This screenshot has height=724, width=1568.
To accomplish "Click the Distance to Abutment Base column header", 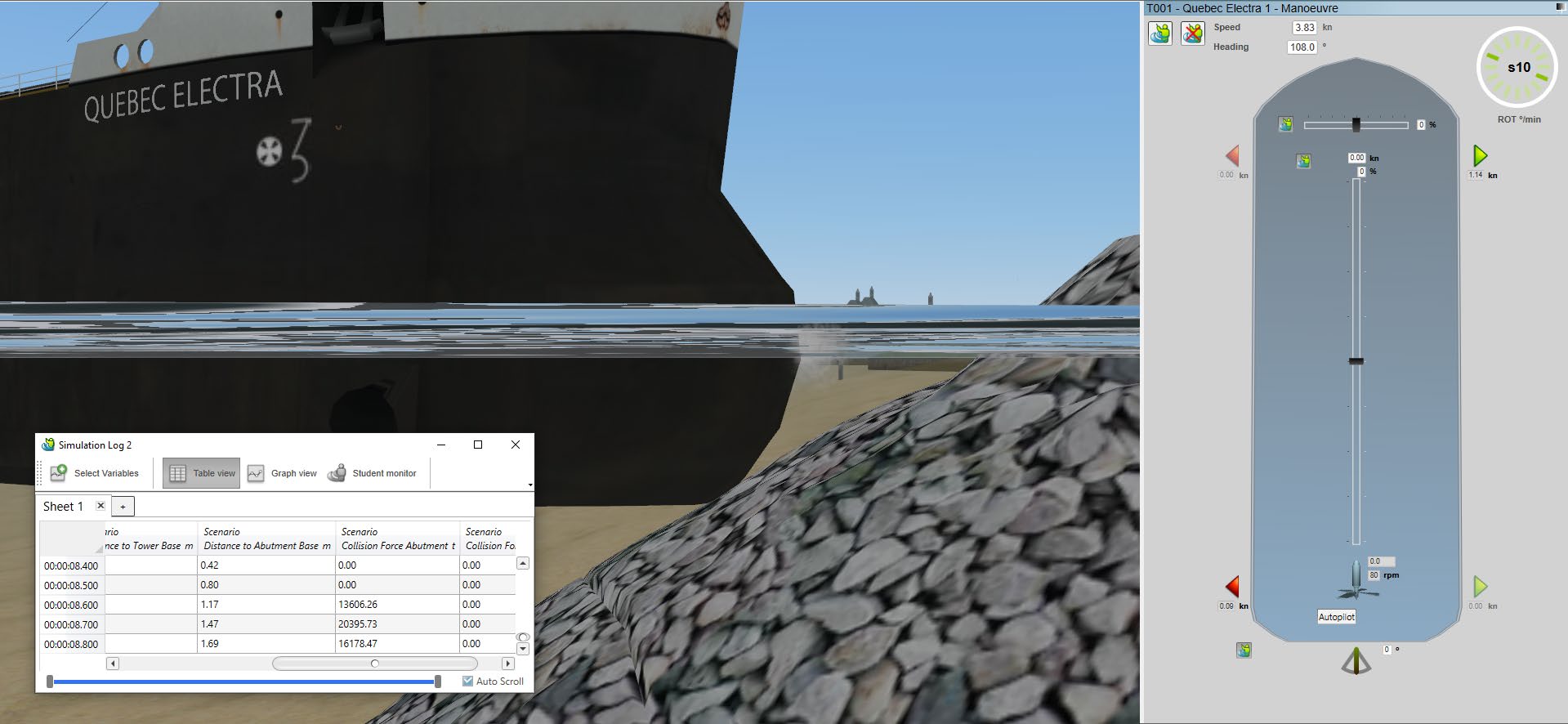I will (266, 539).
